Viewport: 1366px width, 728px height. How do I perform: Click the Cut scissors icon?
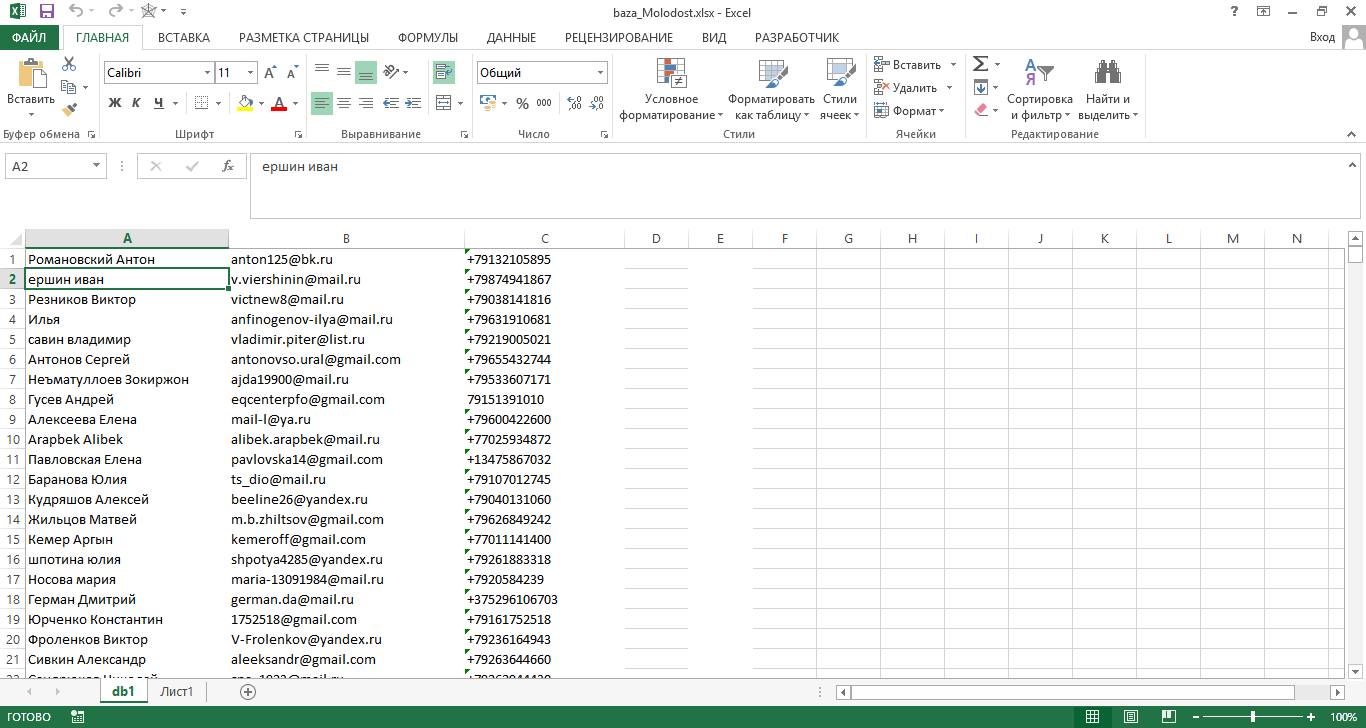tap(69, 64)
